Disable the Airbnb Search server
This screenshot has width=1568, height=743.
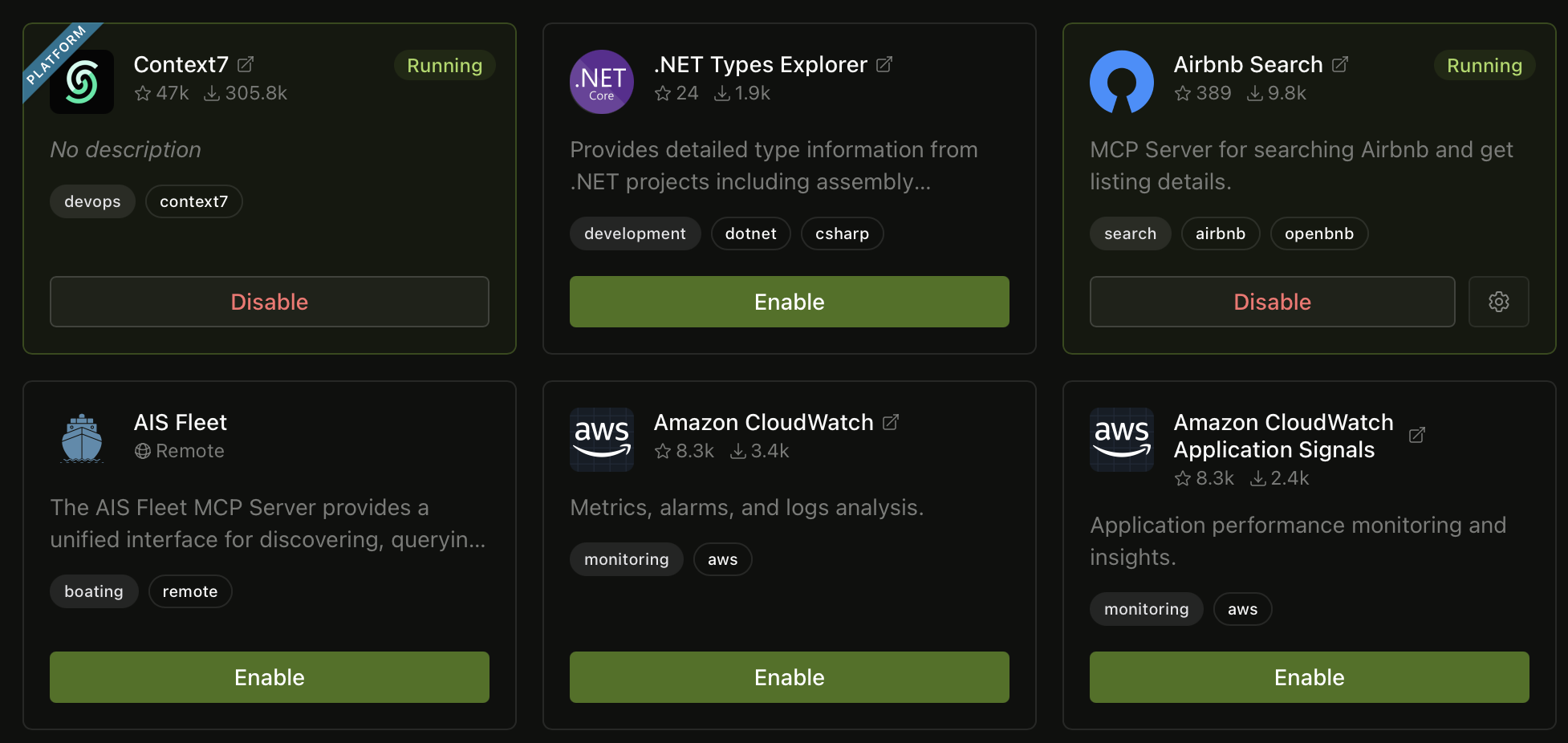tap(1272, 302)
